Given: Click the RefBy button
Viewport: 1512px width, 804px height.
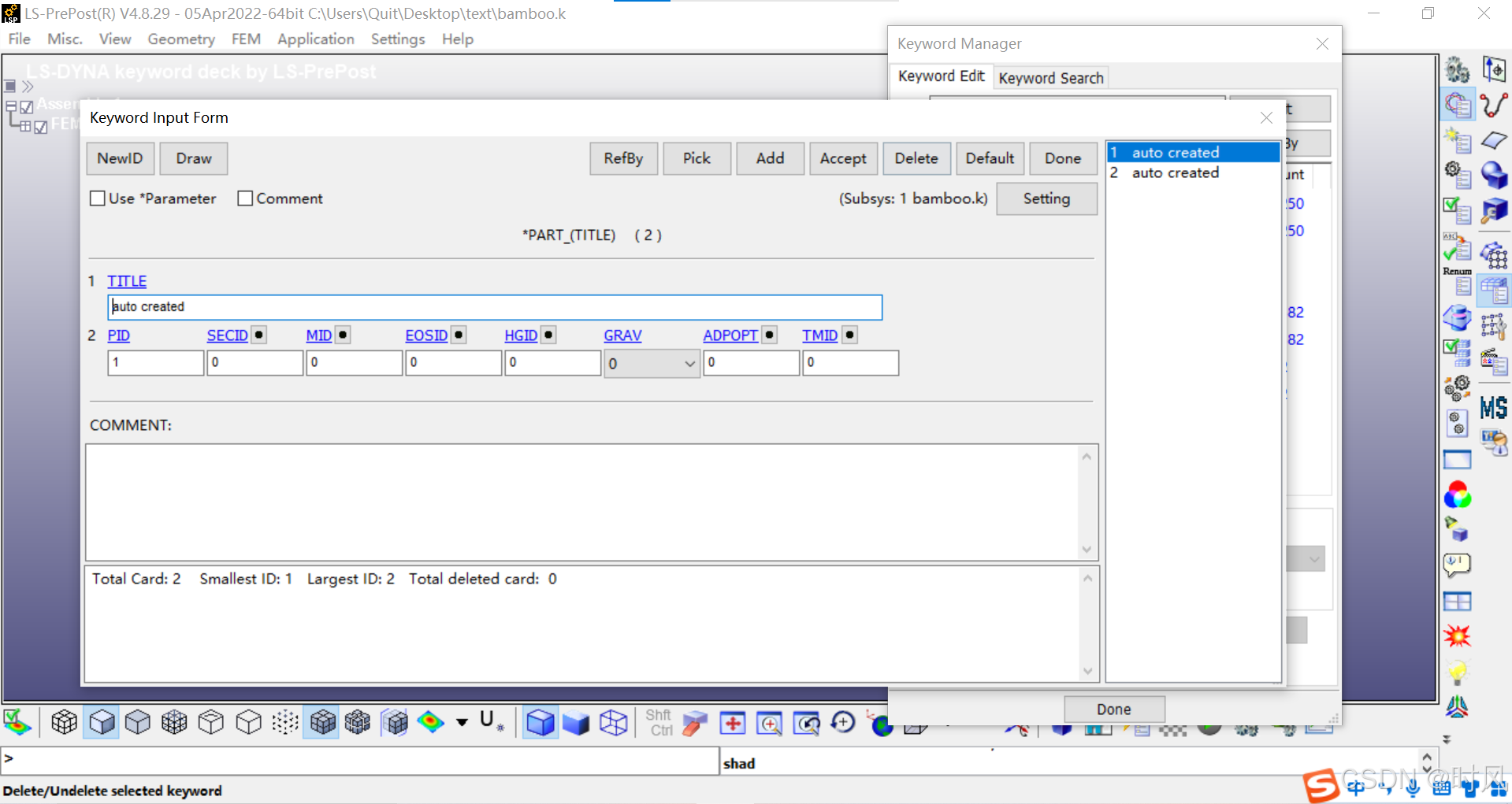Looking at the screenshot, I should pyautogui.click(x=623, y=158).
